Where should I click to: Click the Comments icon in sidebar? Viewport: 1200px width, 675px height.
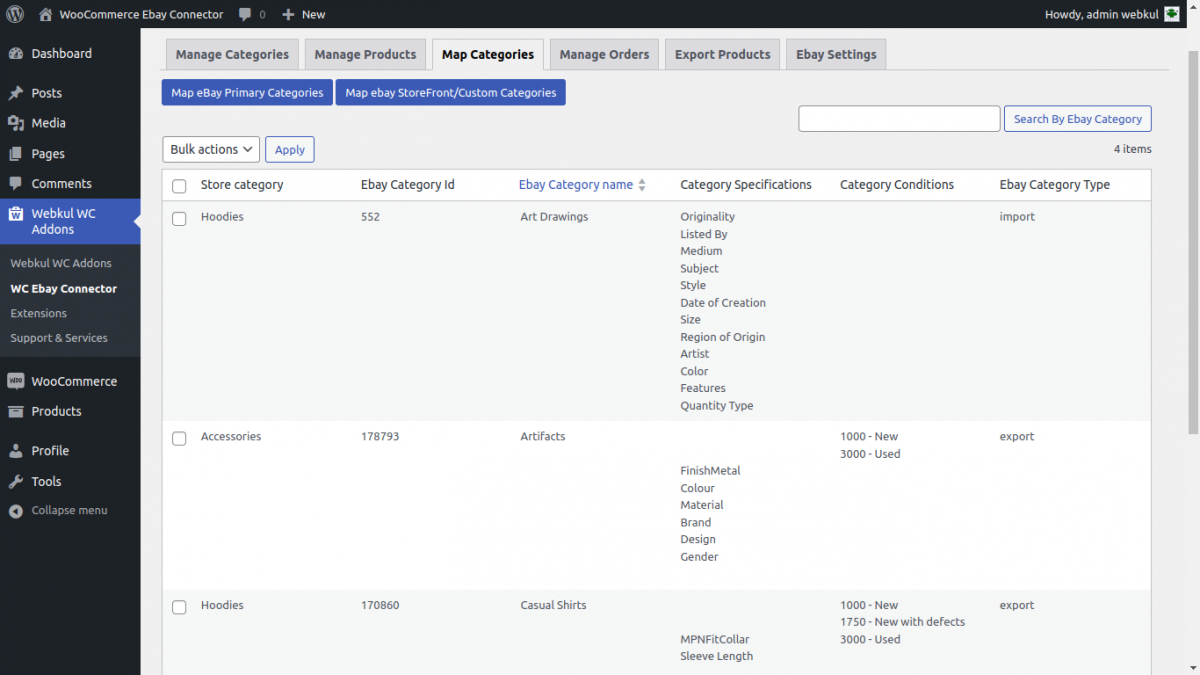15,184
